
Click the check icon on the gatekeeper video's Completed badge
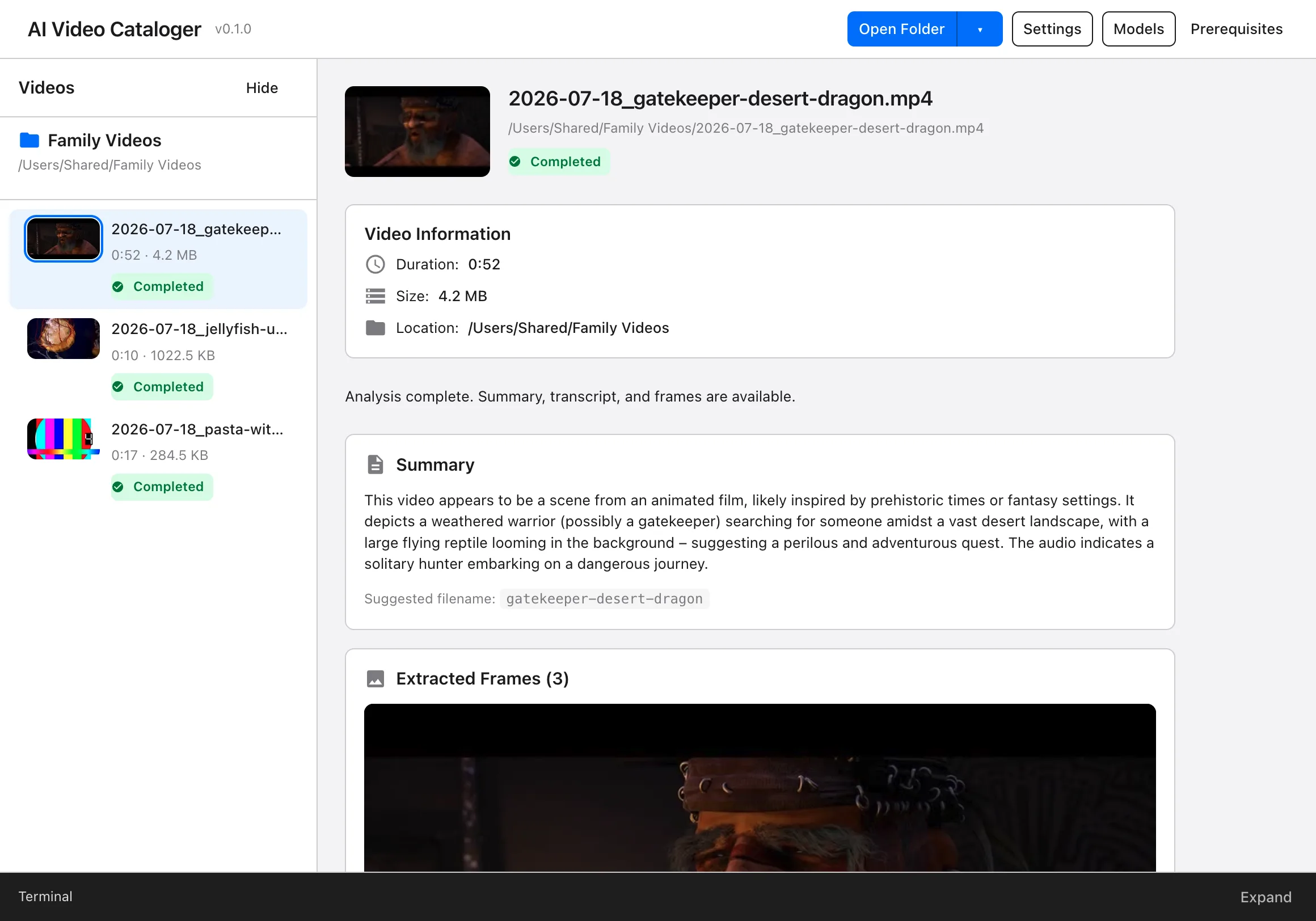coord(118,286)
